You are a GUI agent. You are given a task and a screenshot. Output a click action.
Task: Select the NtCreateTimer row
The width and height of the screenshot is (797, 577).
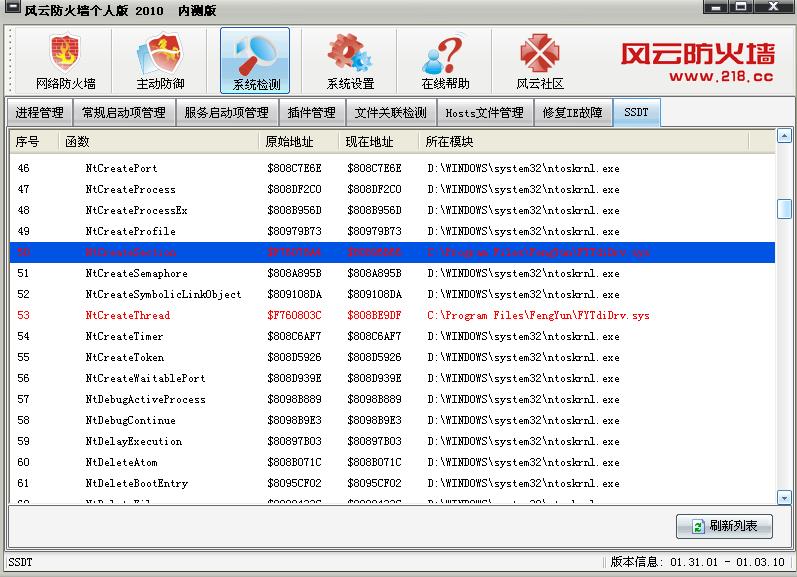point(392,337)
